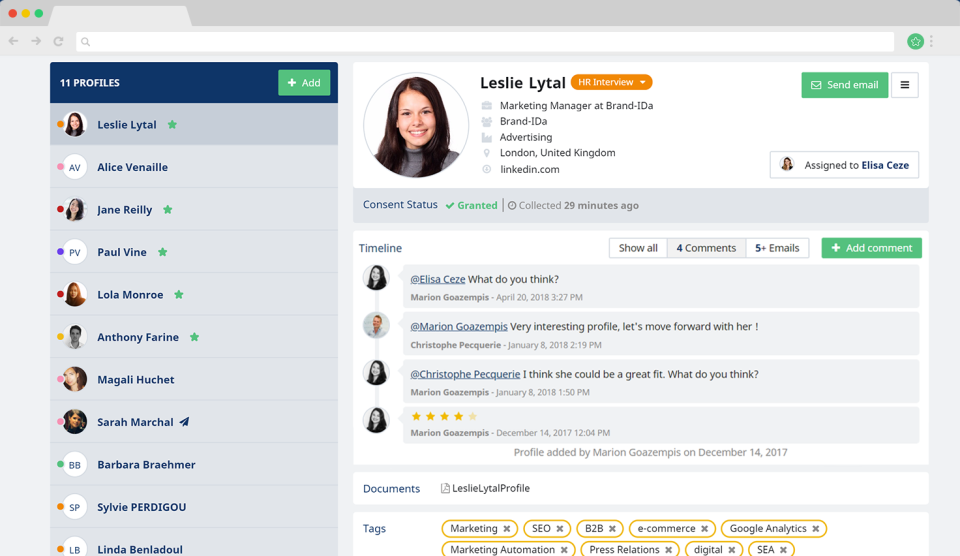Click London, United Kingdom location text

tap(557, 153)
